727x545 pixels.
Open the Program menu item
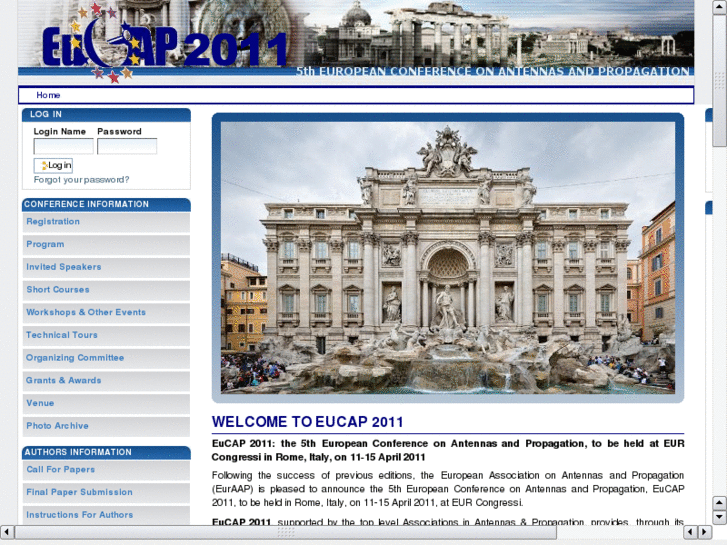click(106, 245)
